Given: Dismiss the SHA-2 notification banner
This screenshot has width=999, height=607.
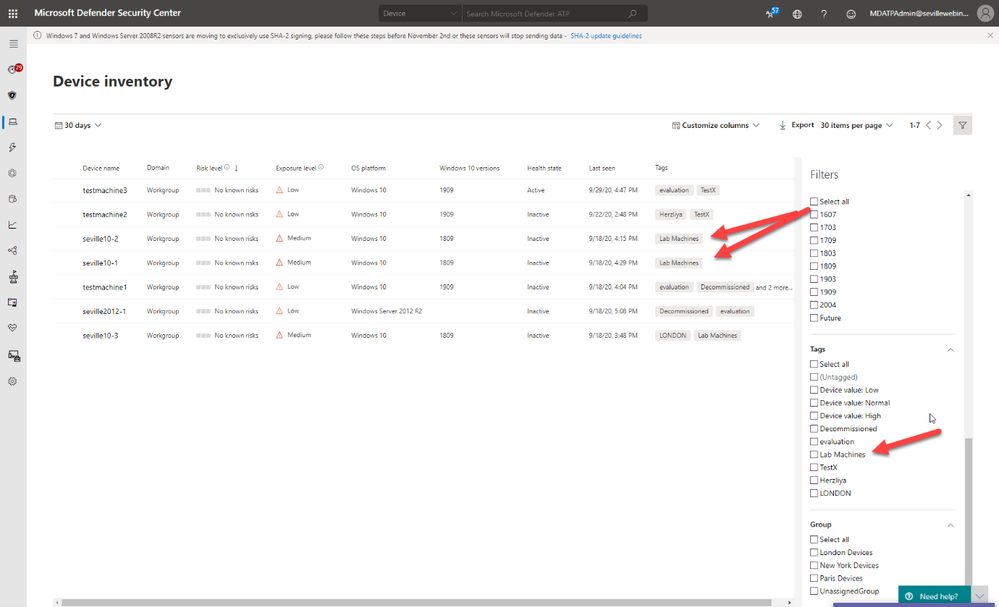Looking at the screenshot, I should [x=990, y=36].
